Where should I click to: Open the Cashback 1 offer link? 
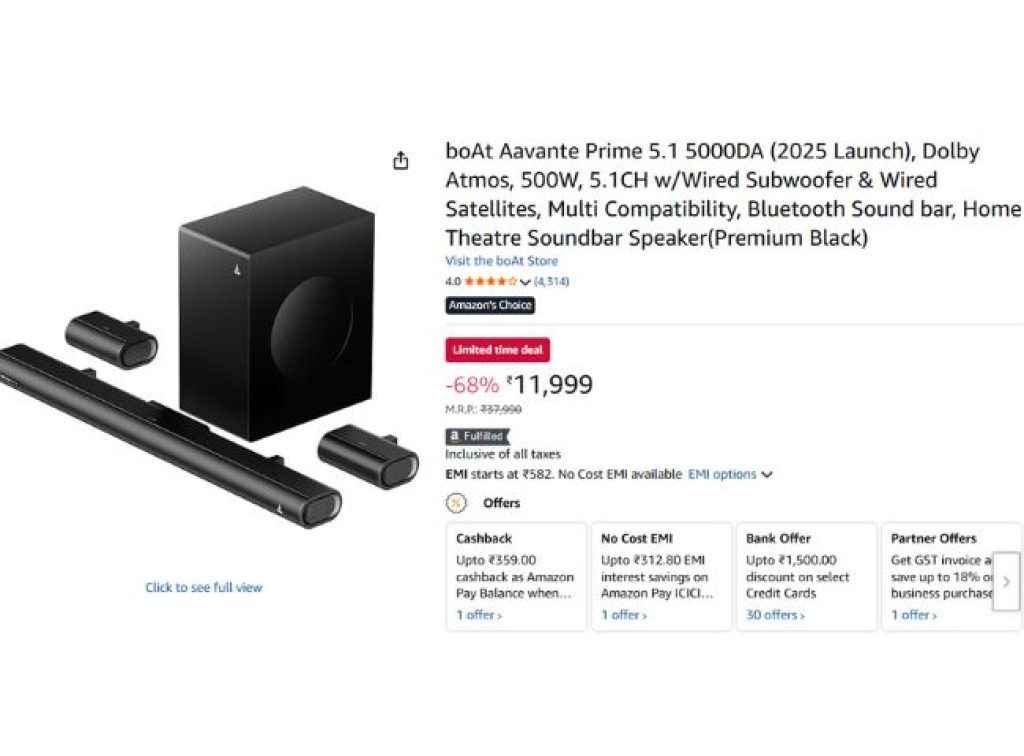click(x=479, y=615)
